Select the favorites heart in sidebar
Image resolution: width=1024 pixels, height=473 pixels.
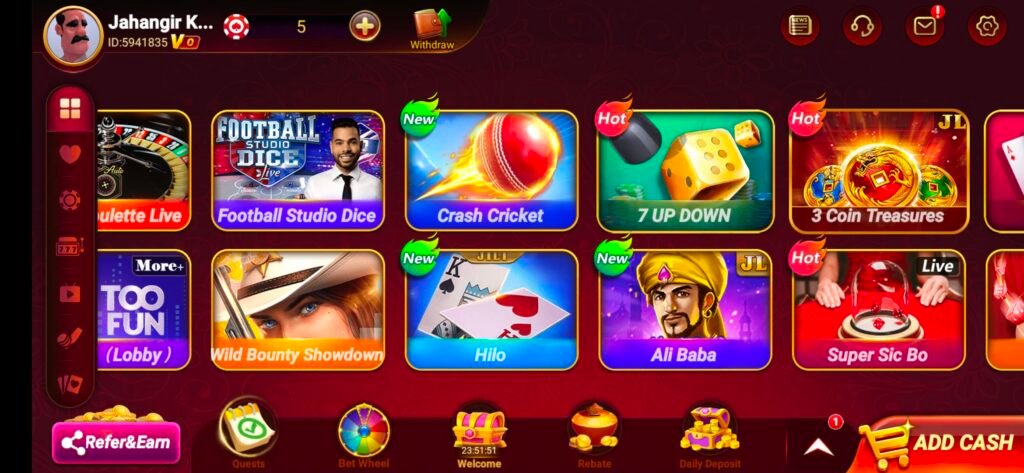70,154
